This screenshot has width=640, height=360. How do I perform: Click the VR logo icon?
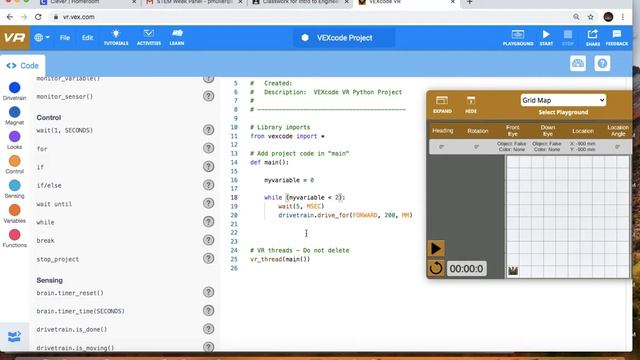tap(15, 38)
